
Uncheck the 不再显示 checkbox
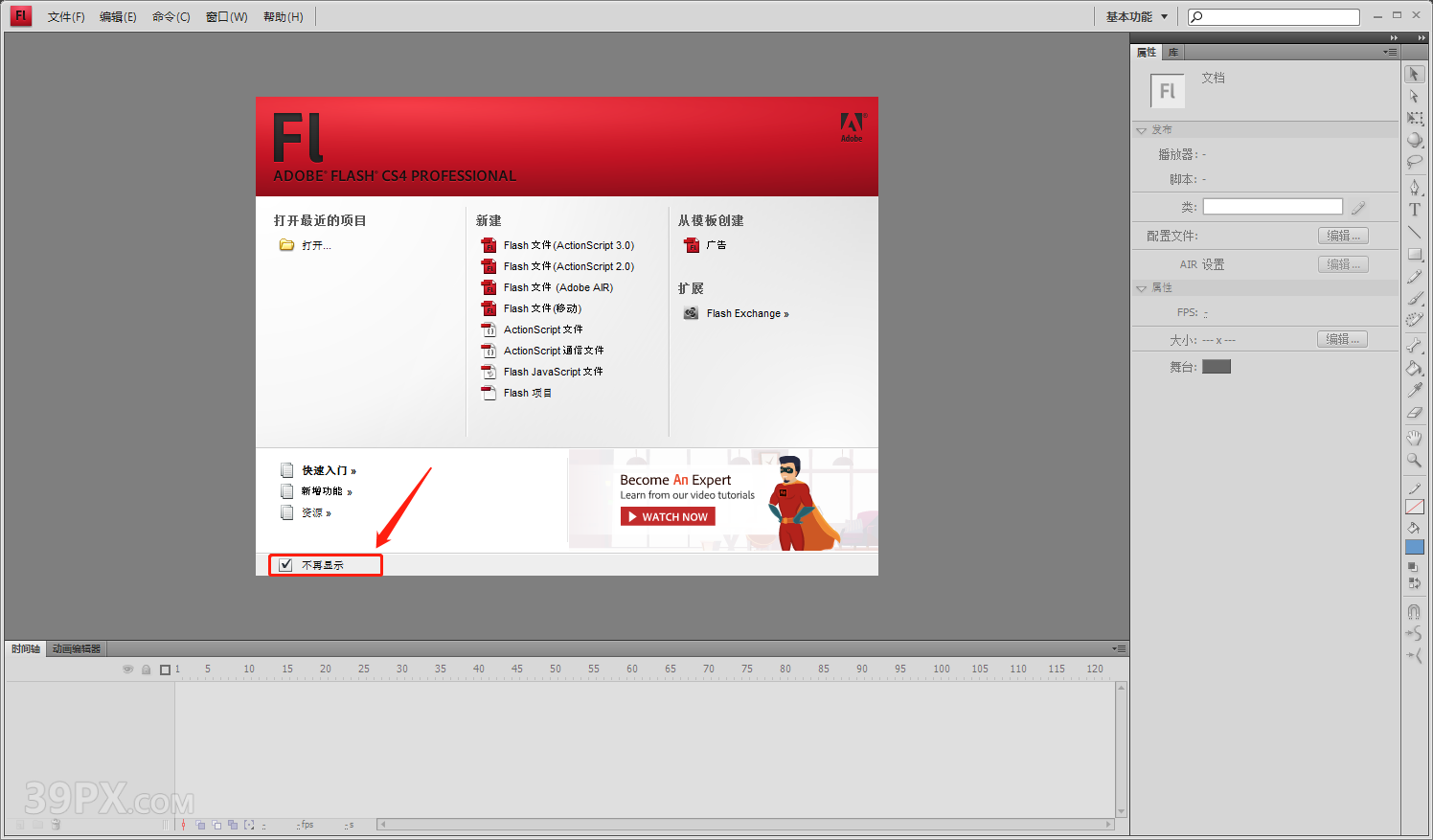pyautogui.click(x=285, y=565)
